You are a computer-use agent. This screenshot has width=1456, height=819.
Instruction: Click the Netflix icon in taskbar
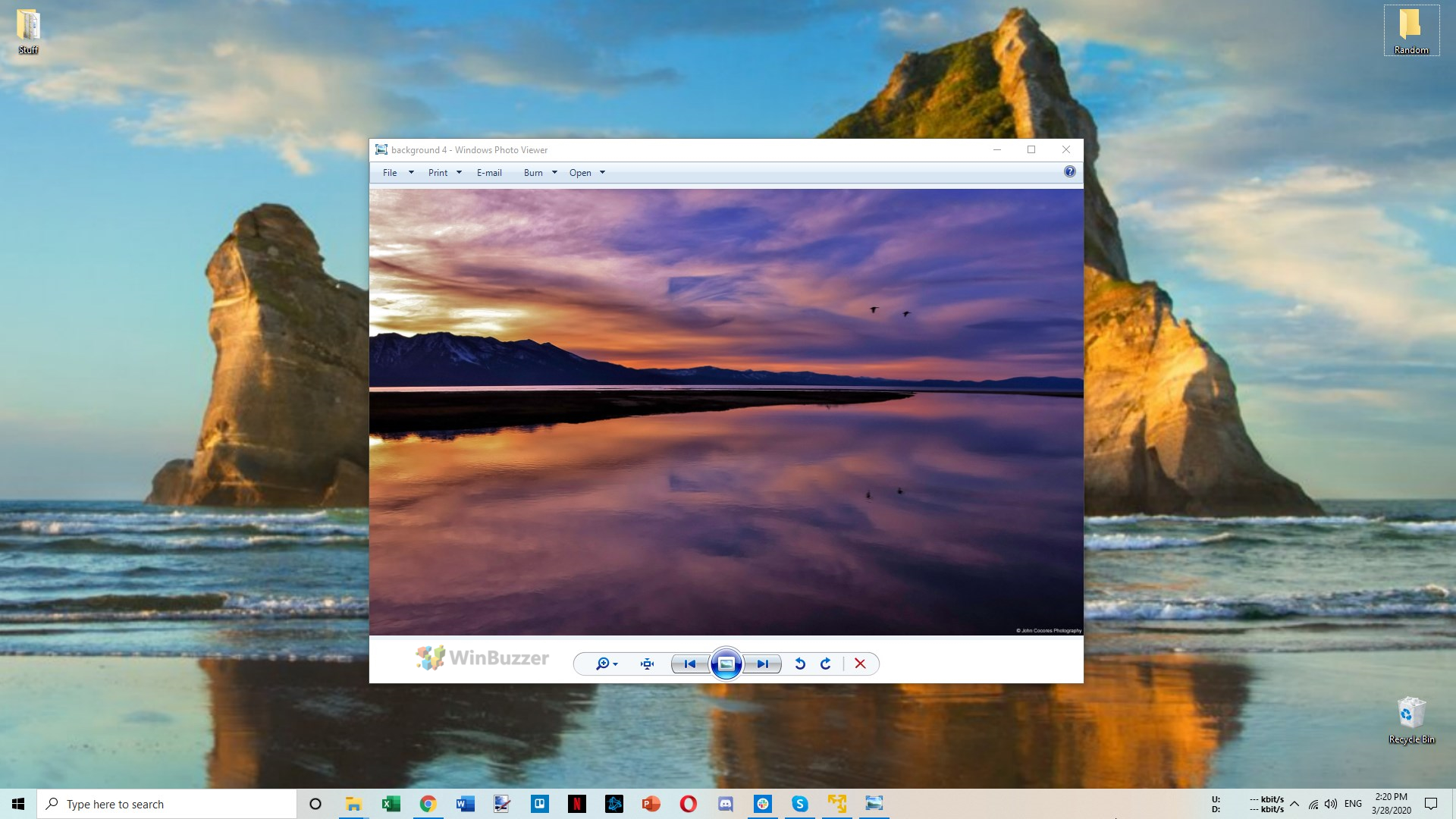pos(576,804)
